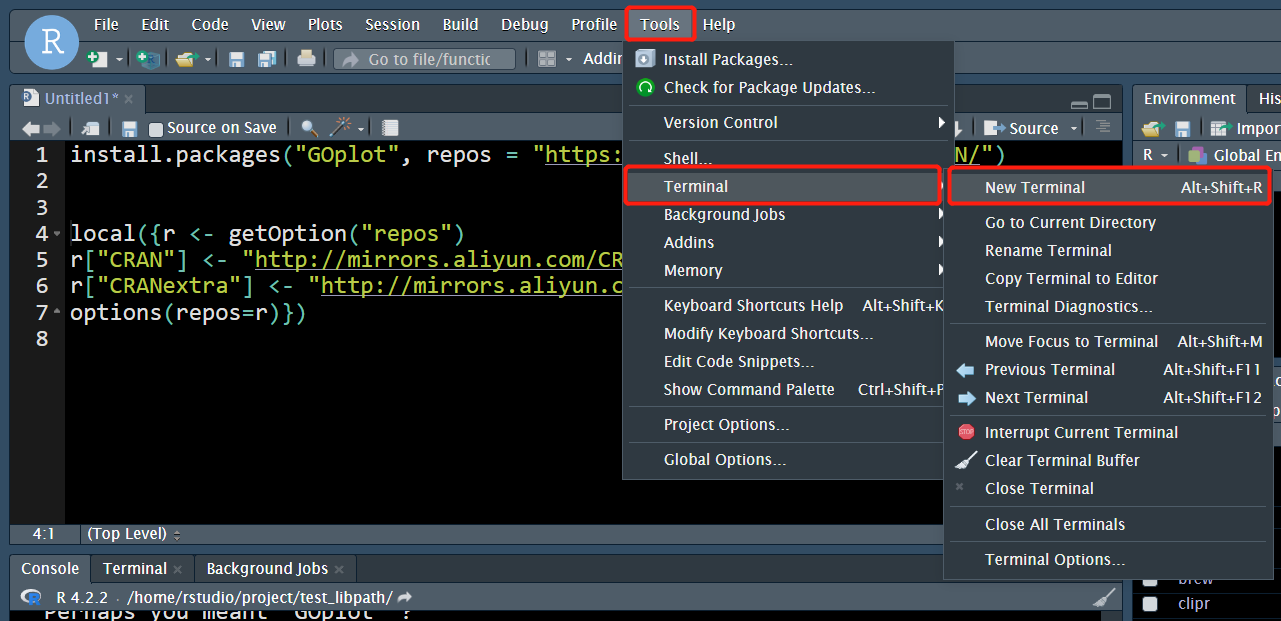The height and width of the screenshot is (621, 1281).
Task: Click the Find/Replace magnifier icon
Action: point(309,128)
